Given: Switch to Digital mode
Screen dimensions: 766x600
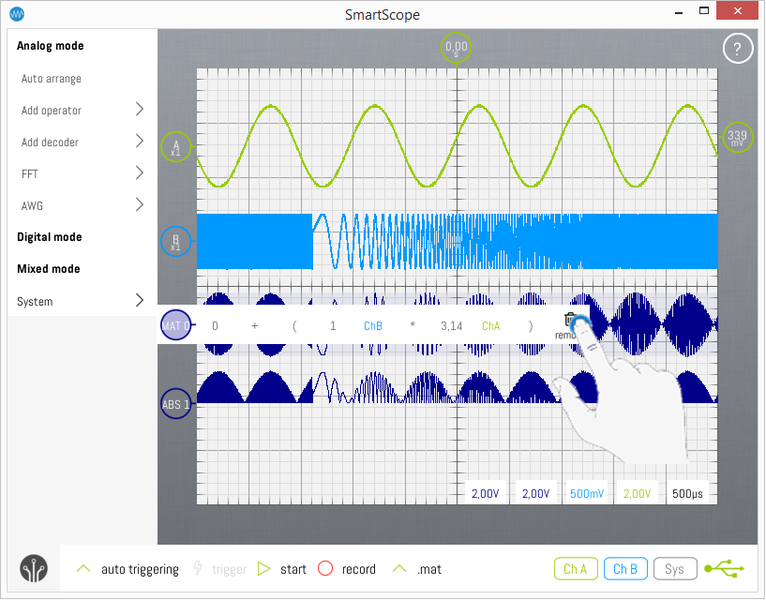Looking at the screenshot, I should tap(49, 237).
